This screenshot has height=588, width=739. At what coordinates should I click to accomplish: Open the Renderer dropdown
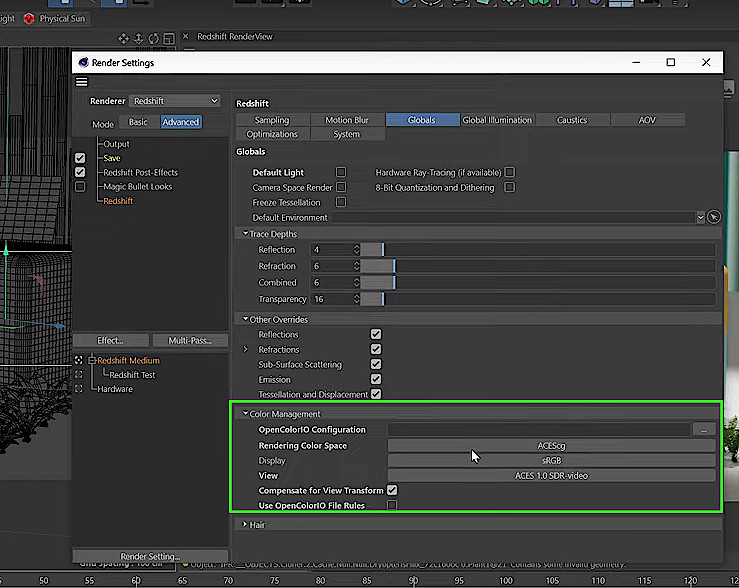[176, 101]
